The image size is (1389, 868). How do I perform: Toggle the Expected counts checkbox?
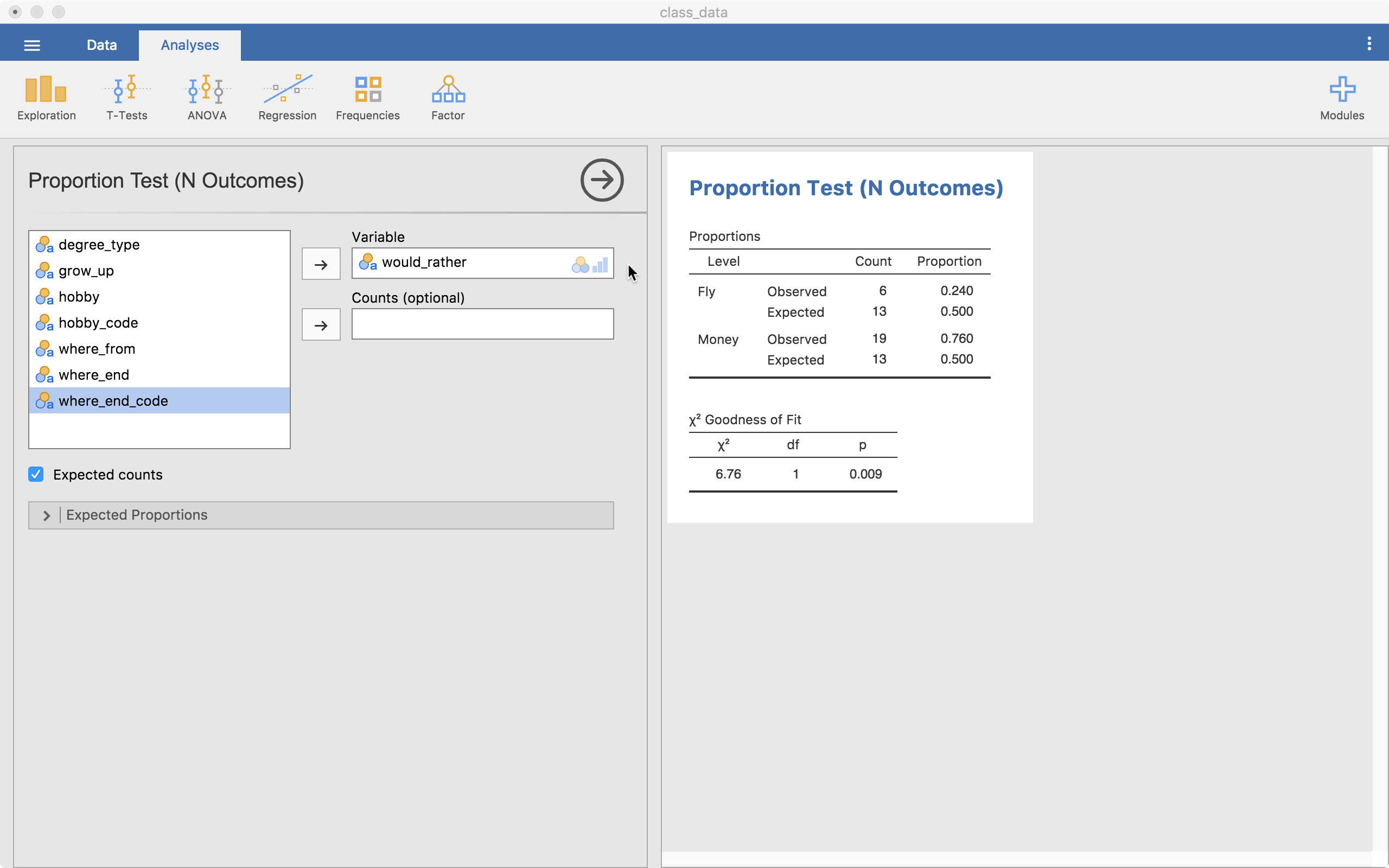click(35, 474)
